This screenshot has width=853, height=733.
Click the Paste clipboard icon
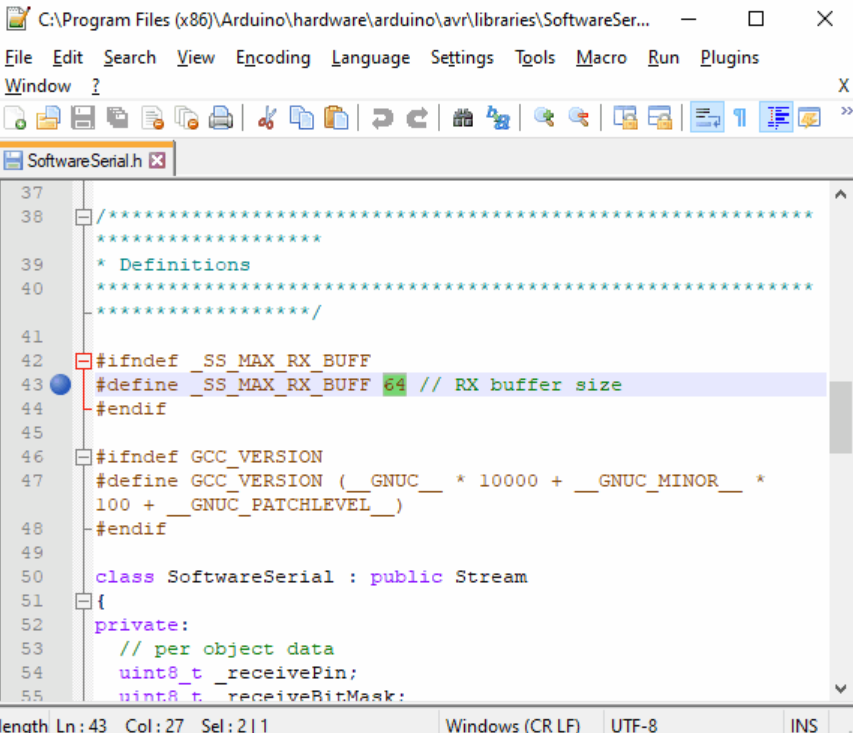coord(337,118)
